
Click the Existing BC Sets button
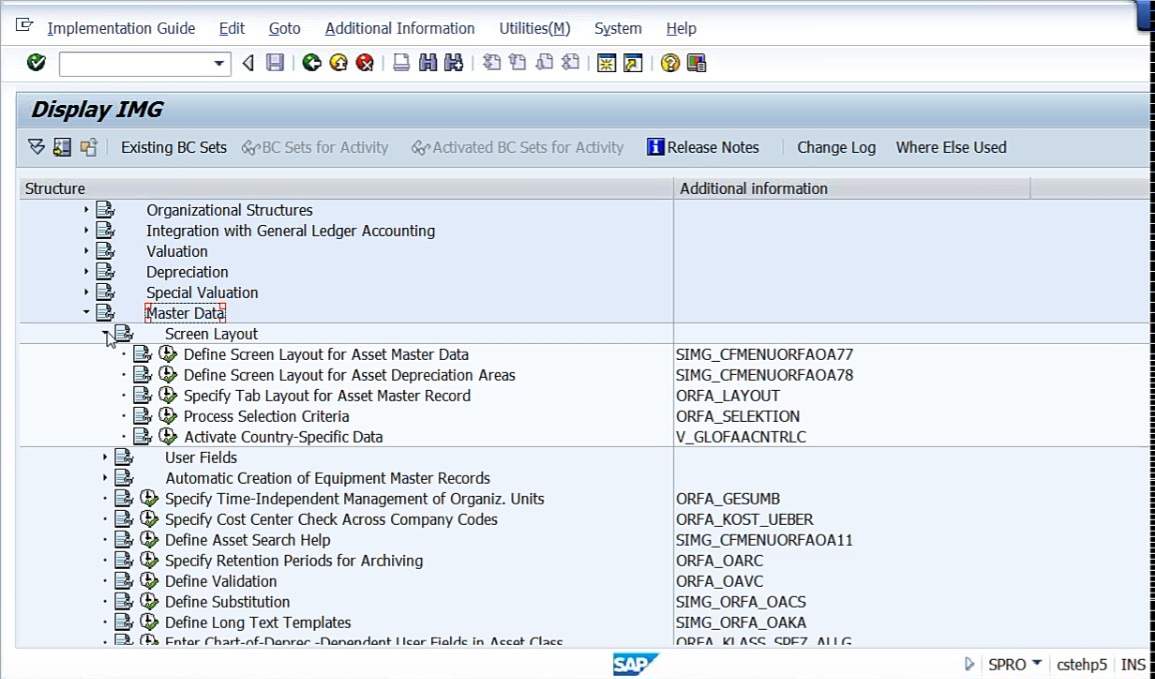point(174,147)
